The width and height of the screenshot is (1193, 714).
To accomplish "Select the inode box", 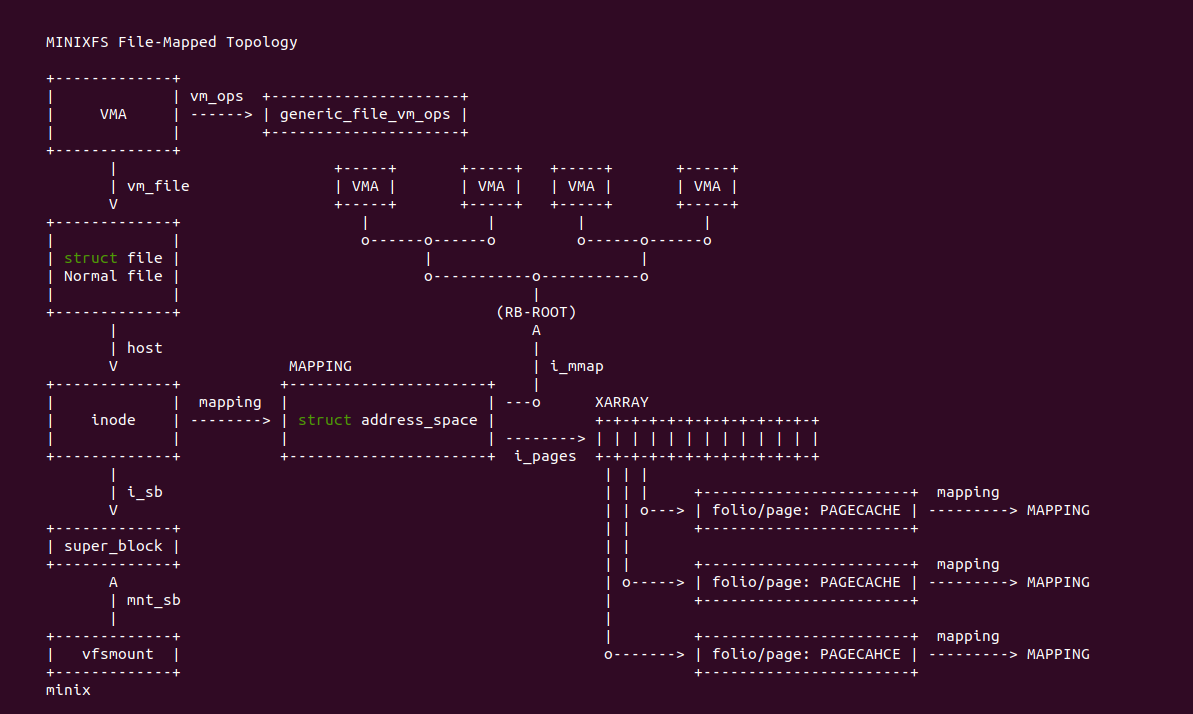I will pos(113,420).
